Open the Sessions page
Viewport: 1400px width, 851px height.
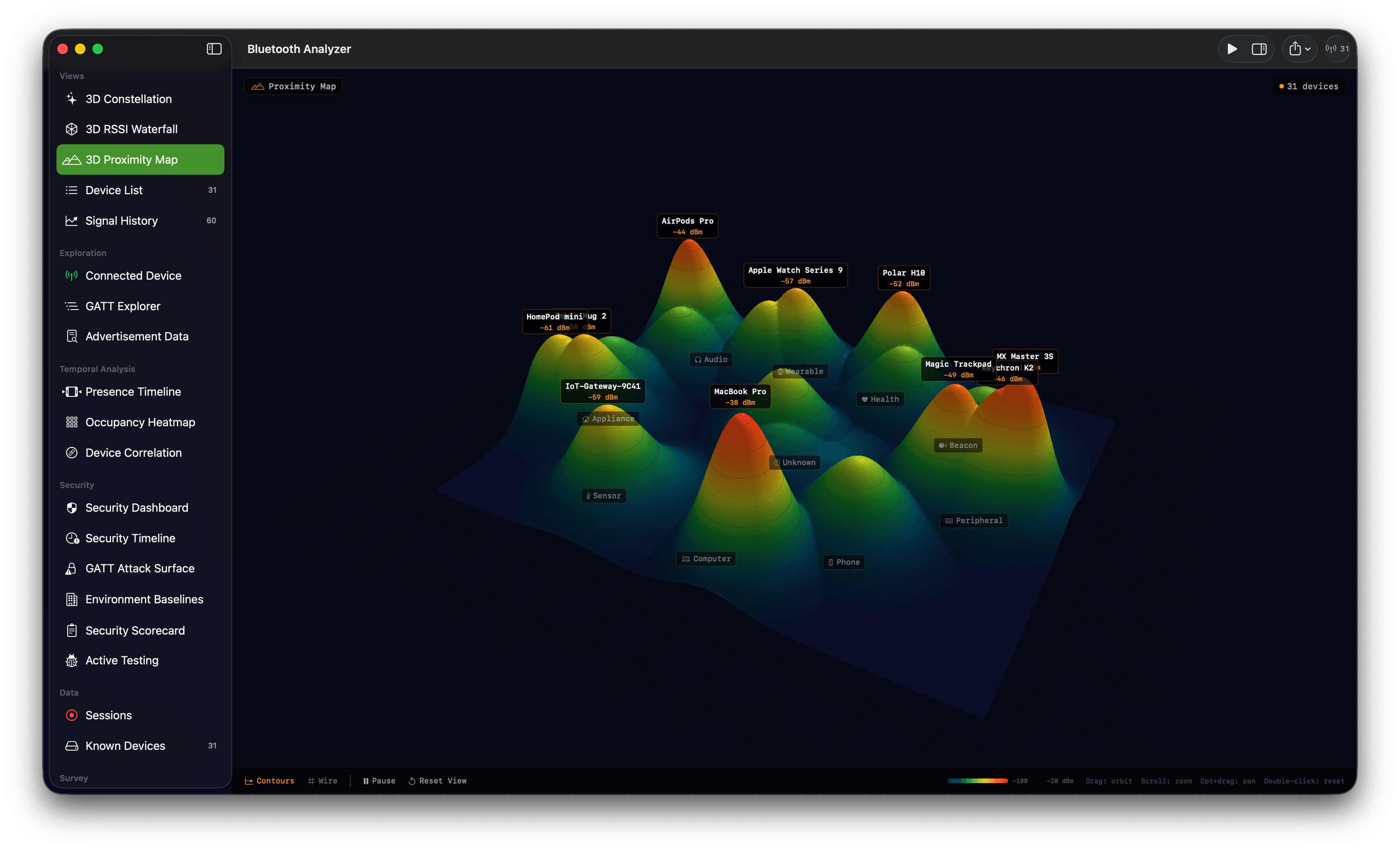tap(140, 715)
